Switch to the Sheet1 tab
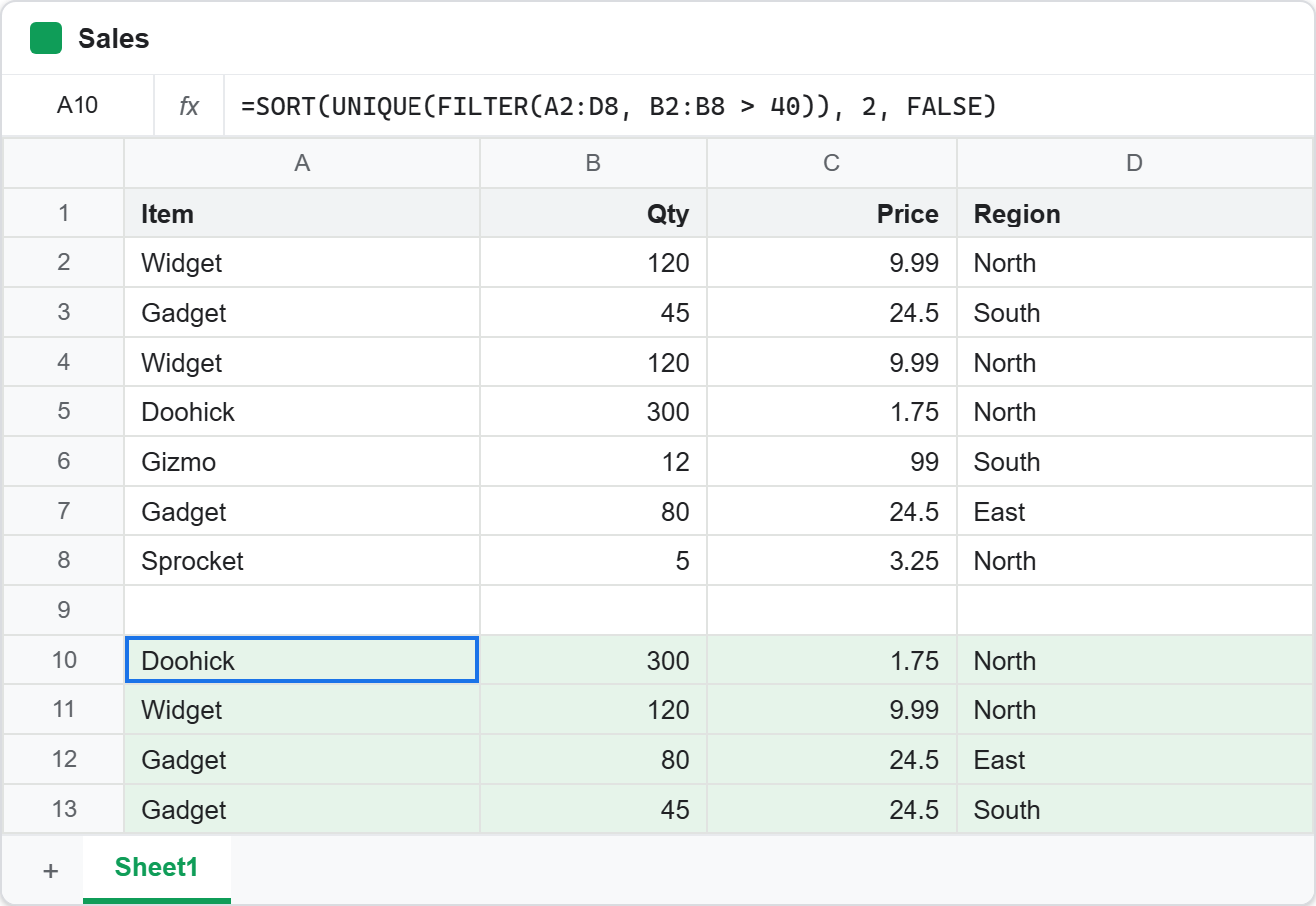 click(x=157, y=868)
